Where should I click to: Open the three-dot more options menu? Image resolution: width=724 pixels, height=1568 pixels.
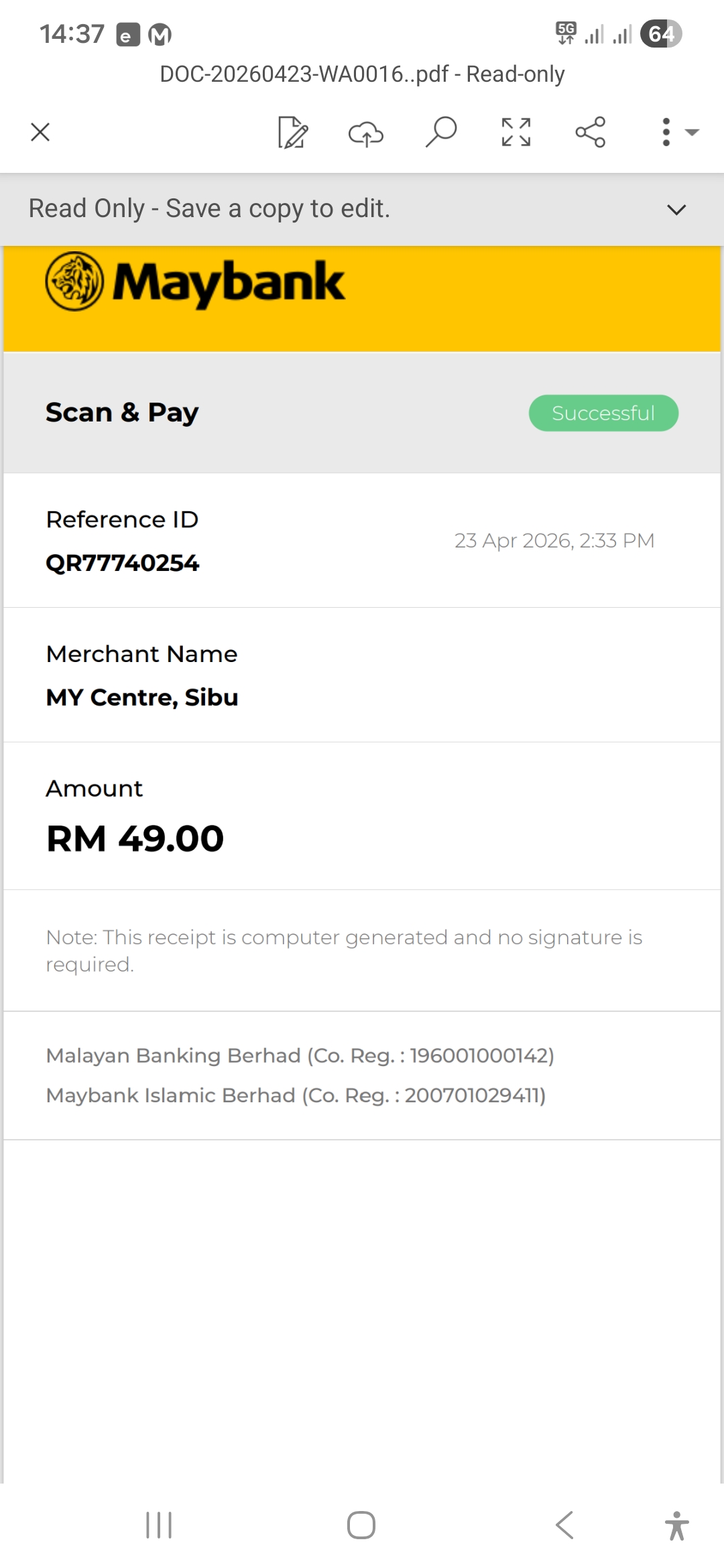point(666,132)
